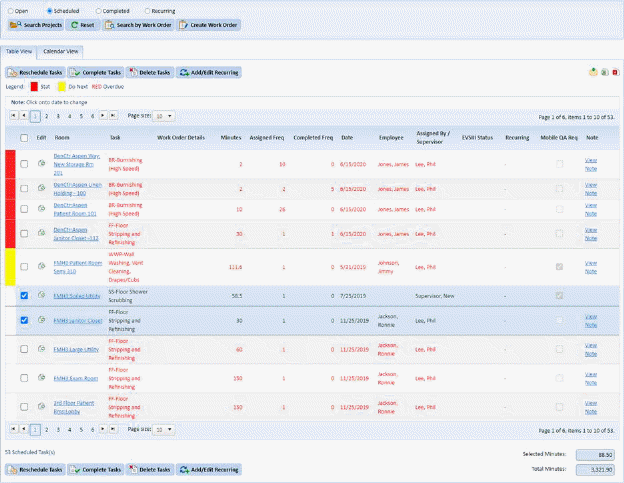This screenshot has width=624, height=483.
Task: Open the top Page size dropdown
Action: [x=166, y=116]
